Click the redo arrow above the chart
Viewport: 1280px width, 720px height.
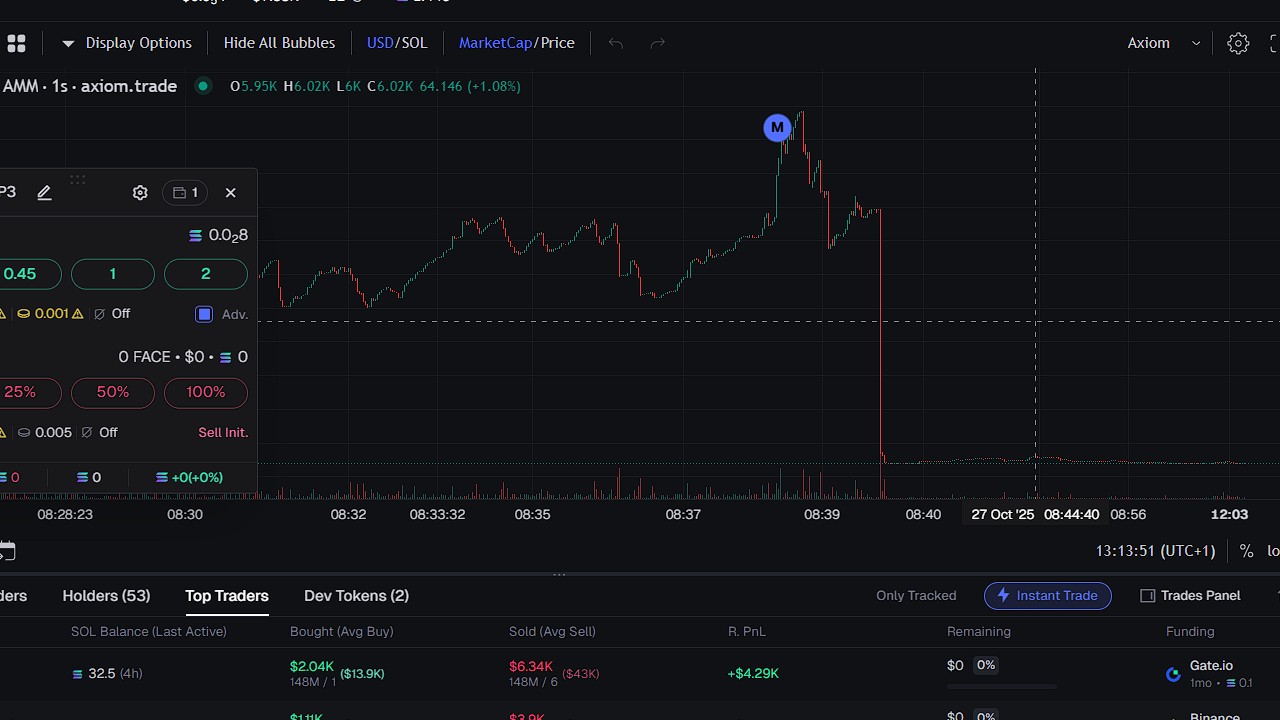coord(657,43)
